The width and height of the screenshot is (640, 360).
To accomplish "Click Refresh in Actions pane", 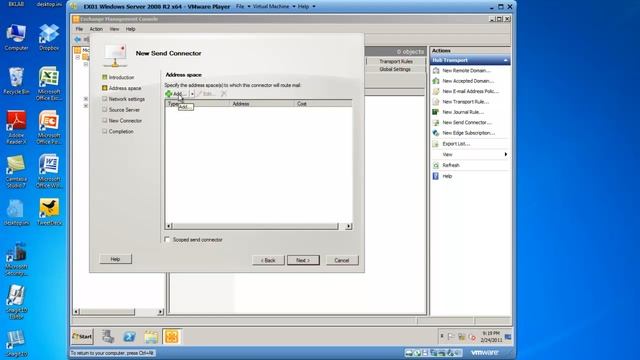I will tap(451, 165).
